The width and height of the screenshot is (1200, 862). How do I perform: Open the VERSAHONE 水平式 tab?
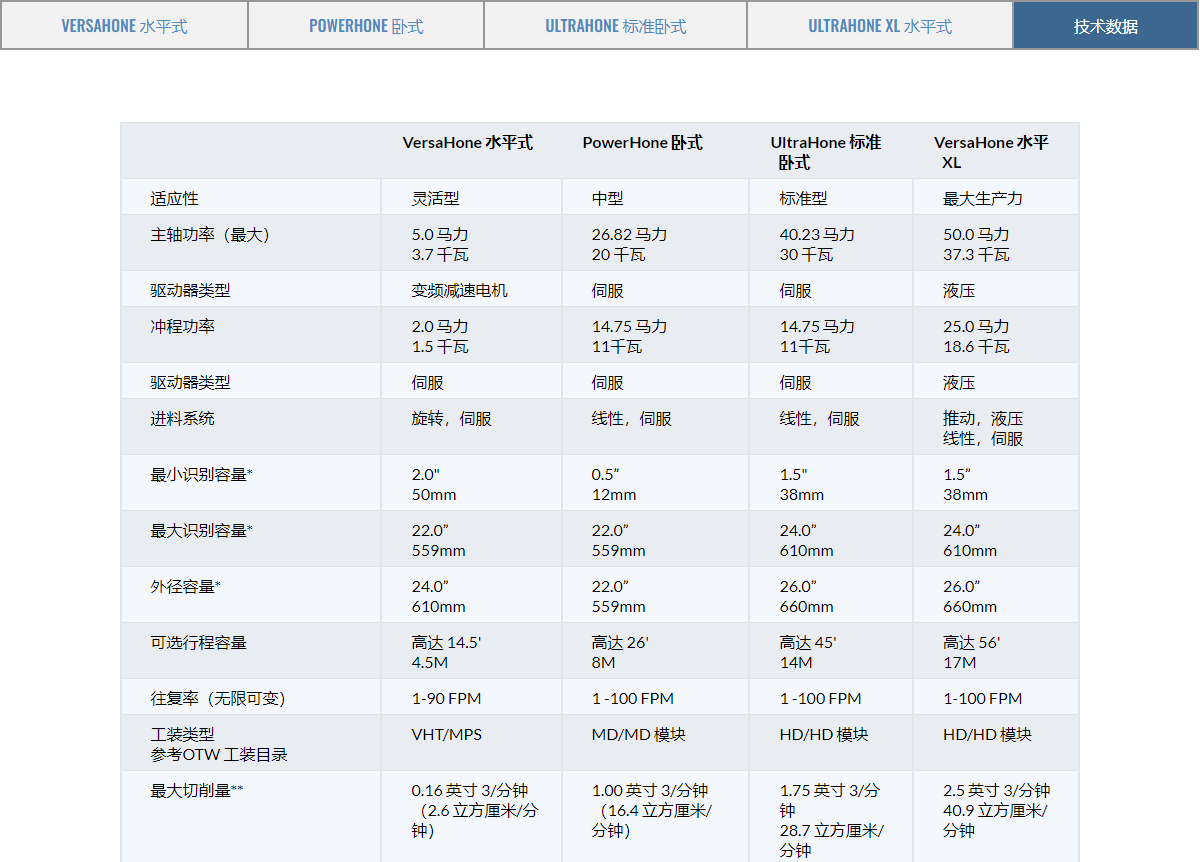124,26
